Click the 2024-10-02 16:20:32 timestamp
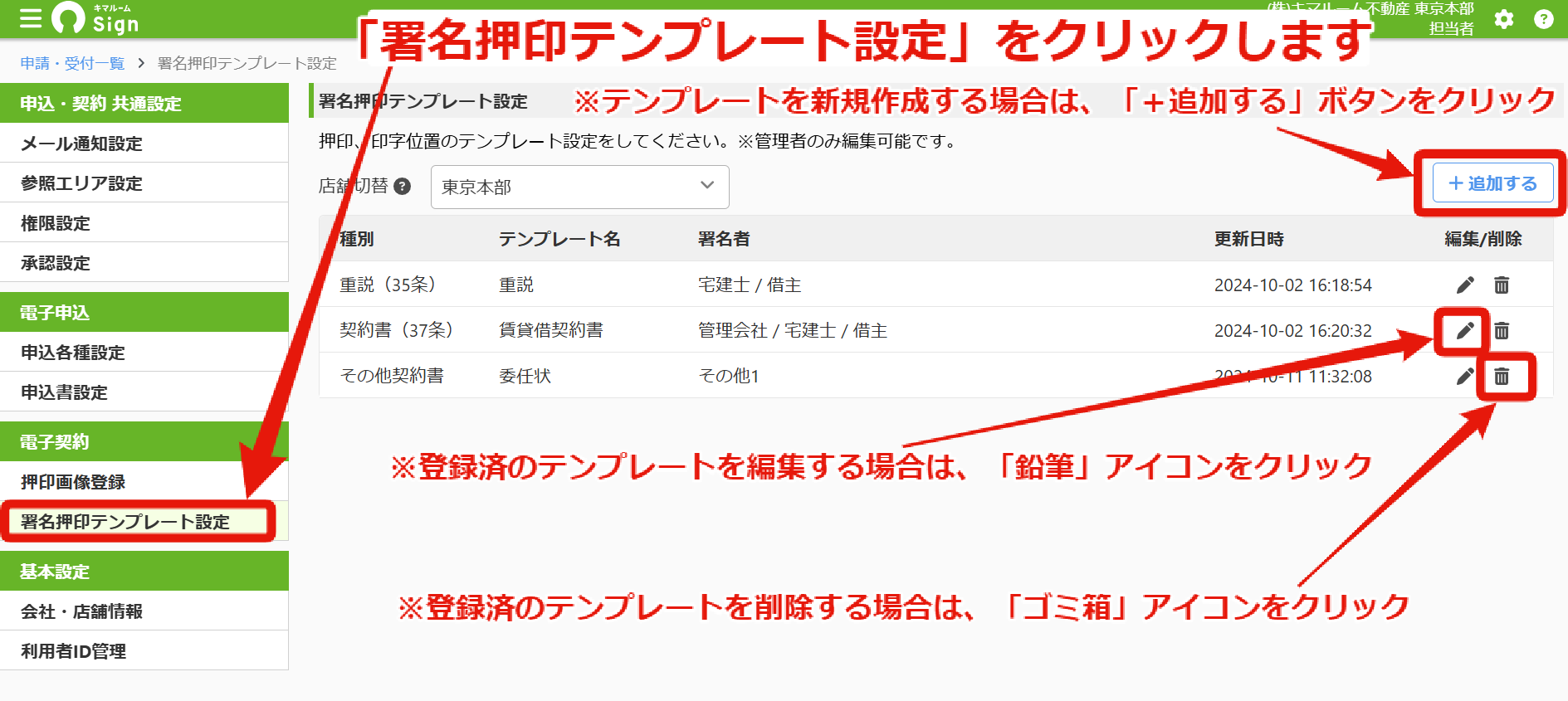This screenshot has width=1568, height=701. pyautogui.click(x=1293, y=330)
